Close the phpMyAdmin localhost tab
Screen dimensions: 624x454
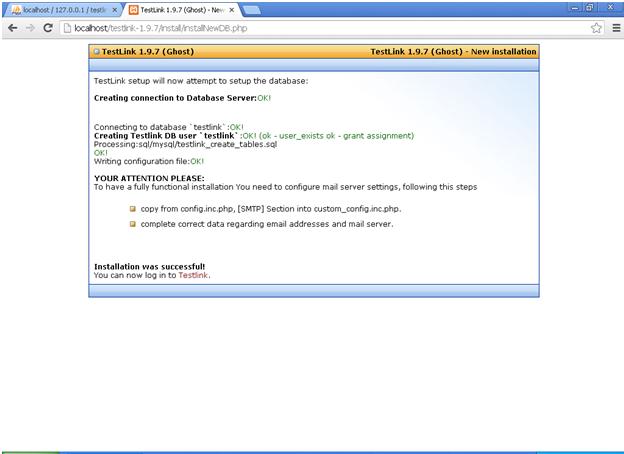[115, 10]
